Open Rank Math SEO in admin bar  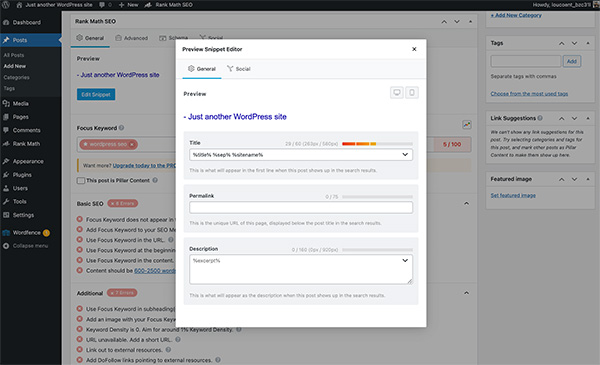click(x=168, y=5)
